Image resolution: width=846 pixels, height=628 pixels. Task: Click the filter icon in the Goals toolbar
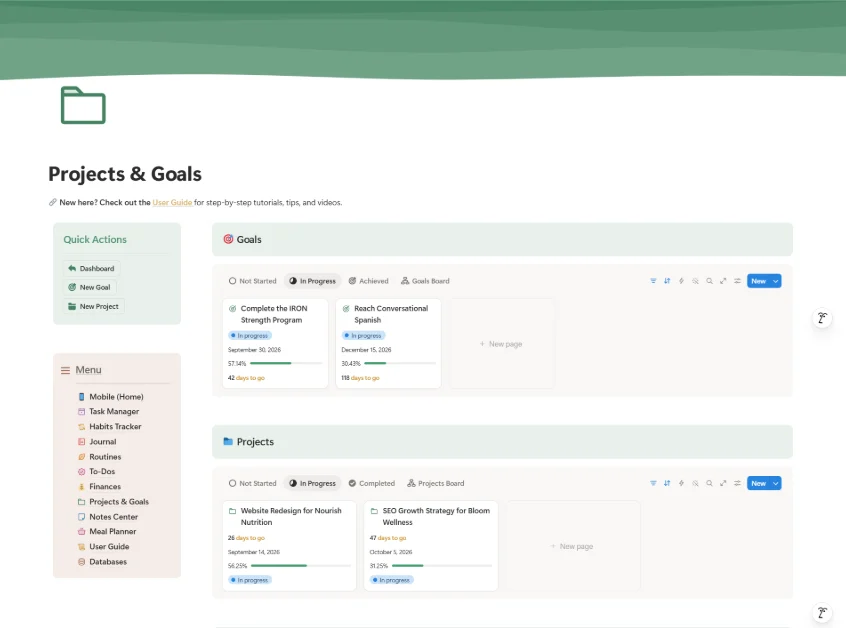[x=653, y=281]
